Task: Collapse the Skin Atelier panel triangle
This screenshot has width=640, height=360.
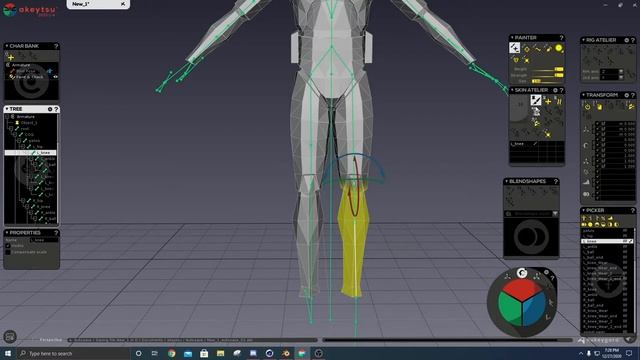Action: click(x=512, y=90)
